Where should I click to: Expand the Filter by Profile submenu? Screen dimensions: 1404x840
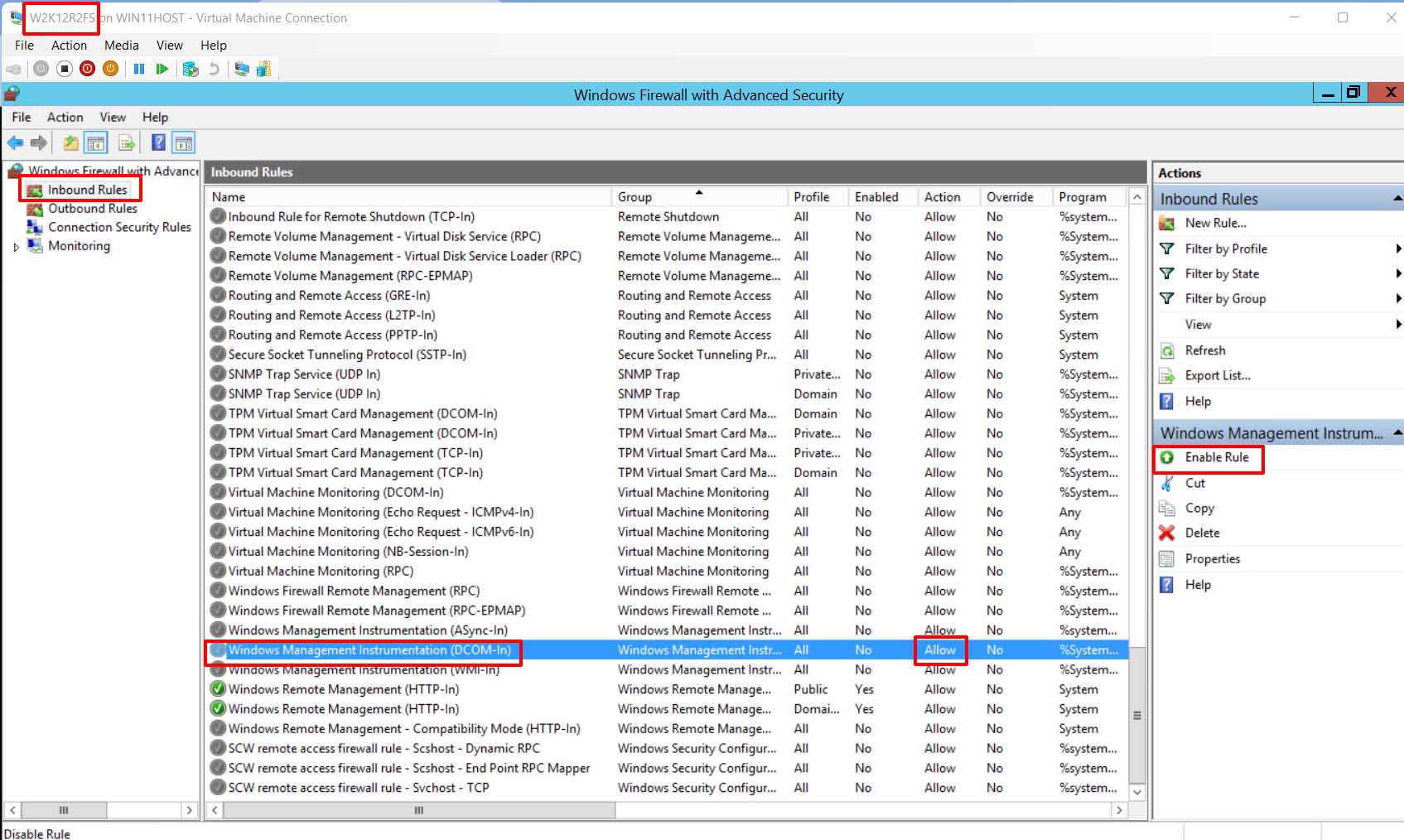pos(1397,249)
